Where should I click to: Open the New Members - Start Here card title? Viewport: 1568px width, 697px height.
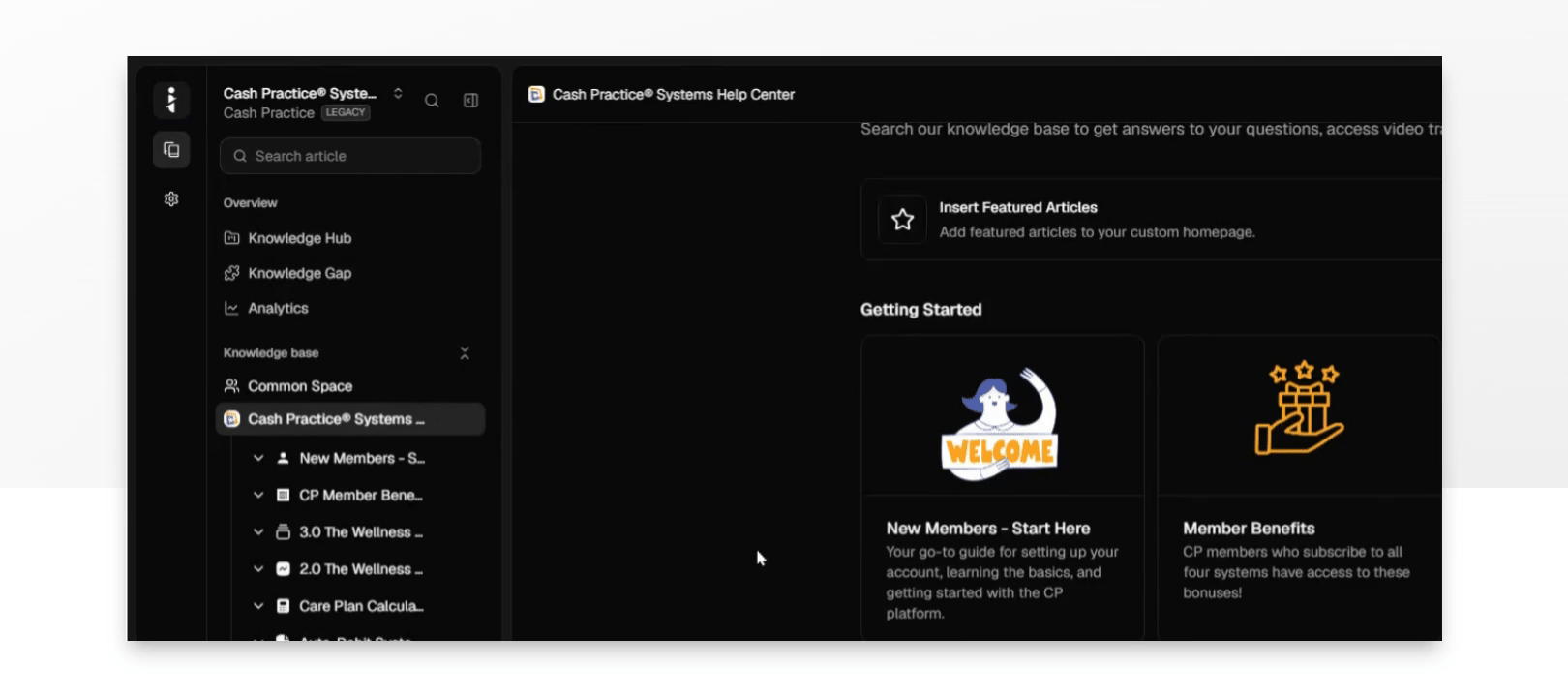(x=988, y=529)
